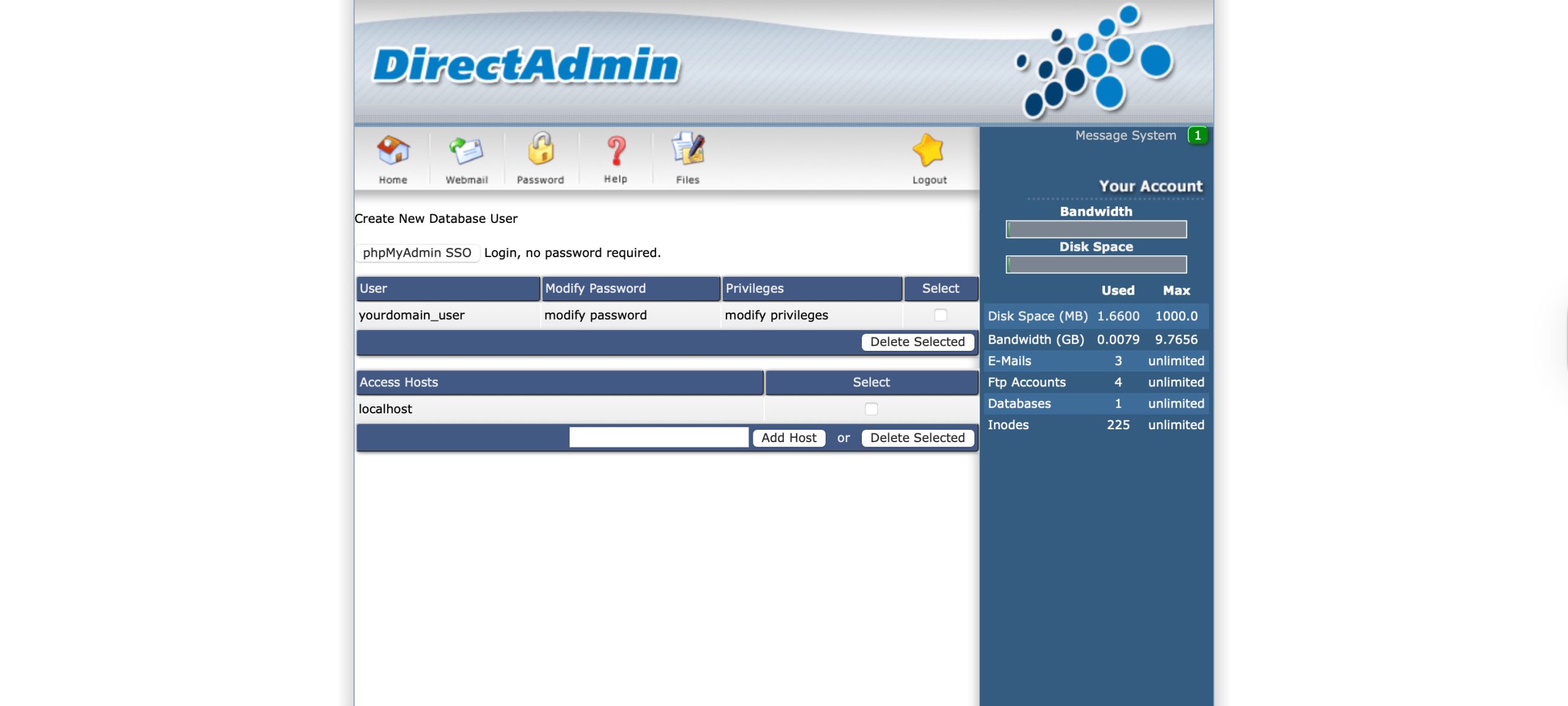Click the Used column heading
1568x706 pixels.
coord(1118,290)
